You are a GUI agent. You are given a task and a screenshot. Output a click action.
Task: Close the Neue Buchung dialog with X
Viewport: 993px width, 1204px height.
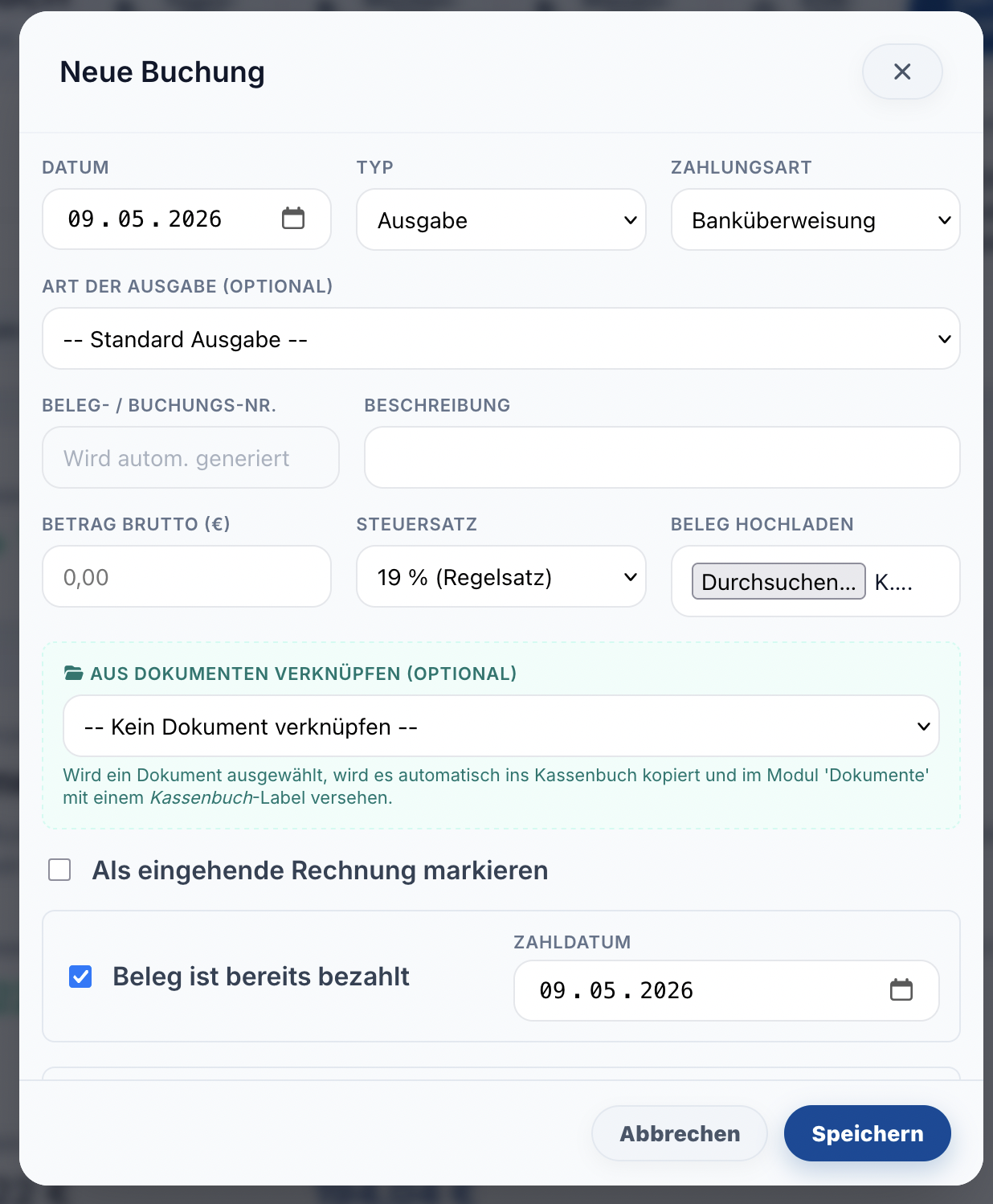coord(902,72)
